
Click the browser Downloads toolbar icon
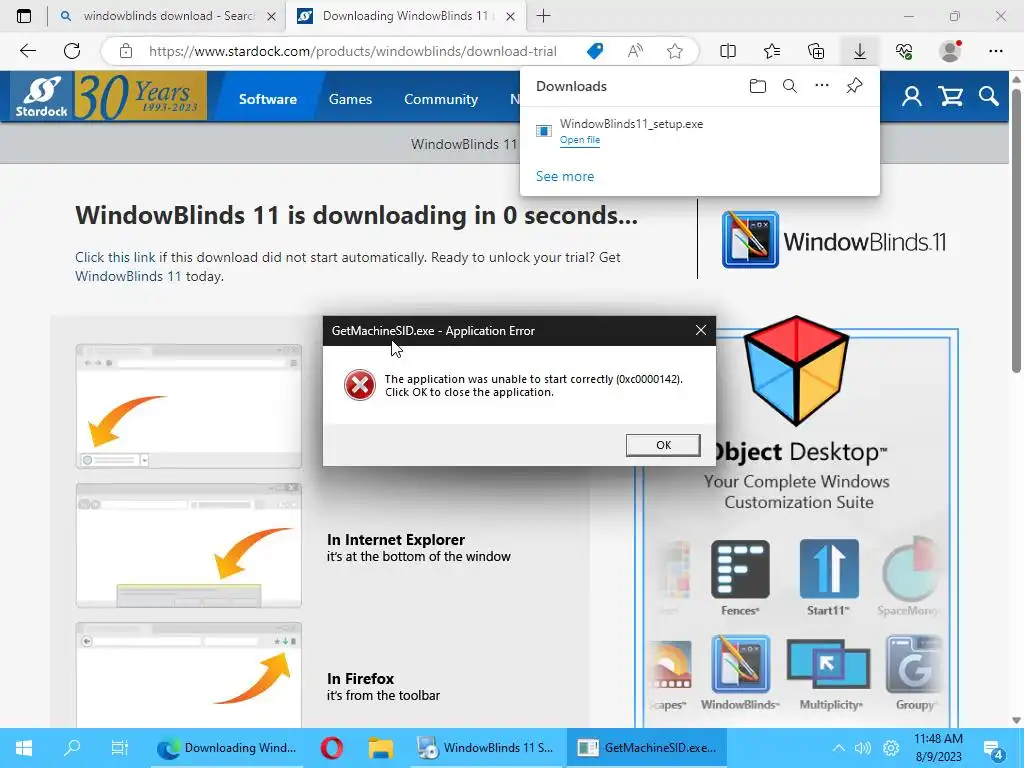click(859, 51)
